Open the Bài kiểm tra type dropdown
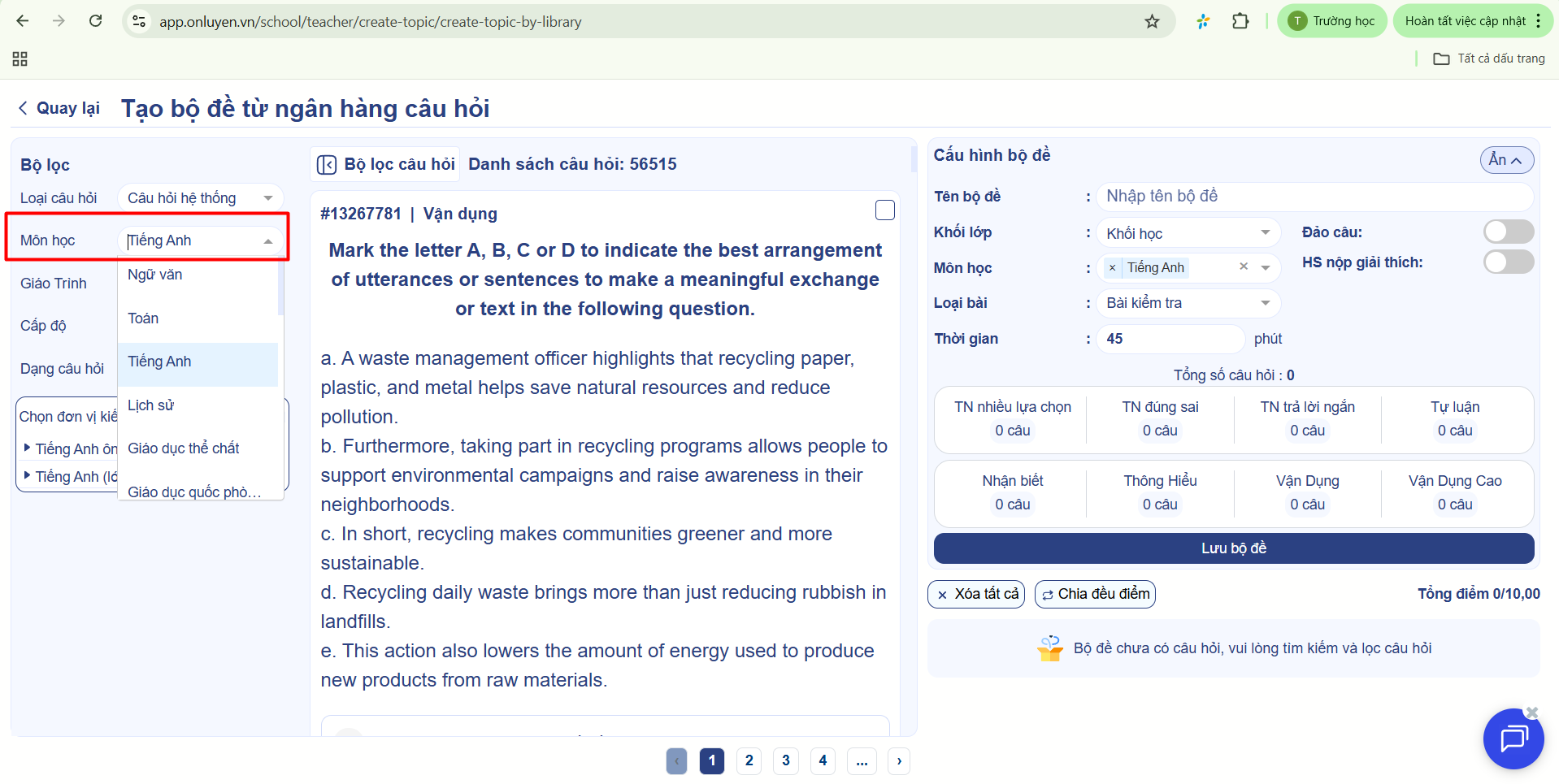The image size is (1559, 784). [x=1188, y=303]
